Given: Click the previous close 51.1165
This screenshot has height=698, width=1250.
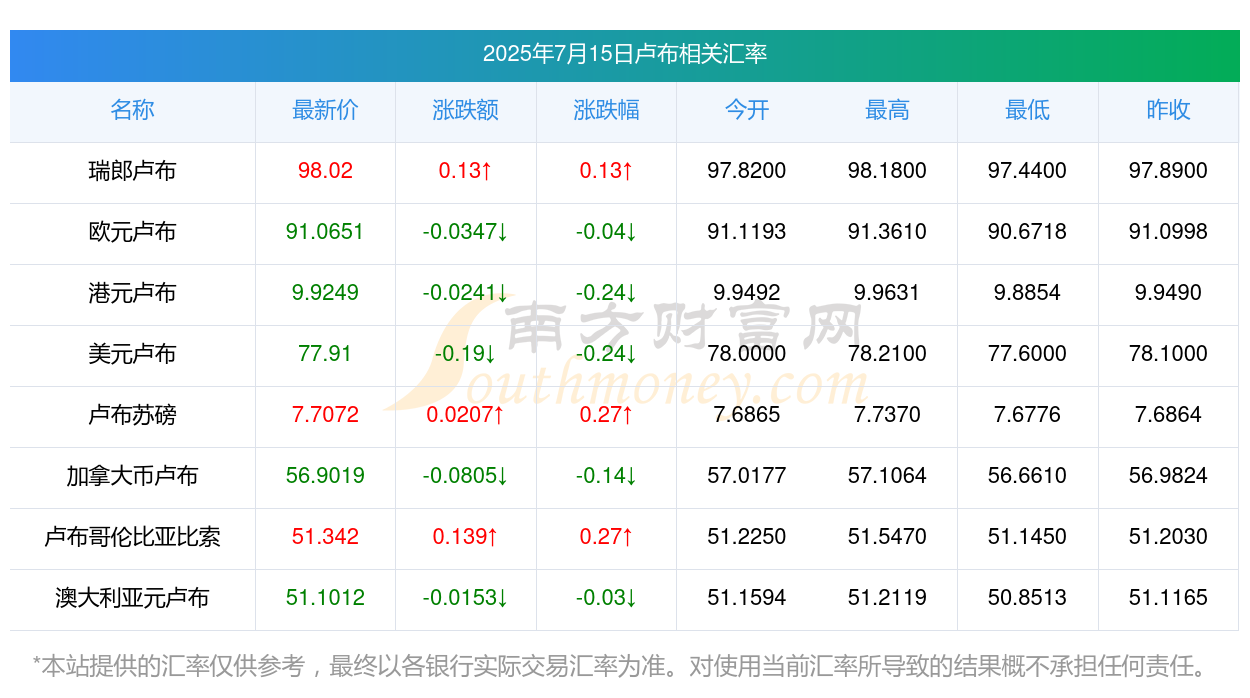Looking at the screenshot, I should (1168, 598).
